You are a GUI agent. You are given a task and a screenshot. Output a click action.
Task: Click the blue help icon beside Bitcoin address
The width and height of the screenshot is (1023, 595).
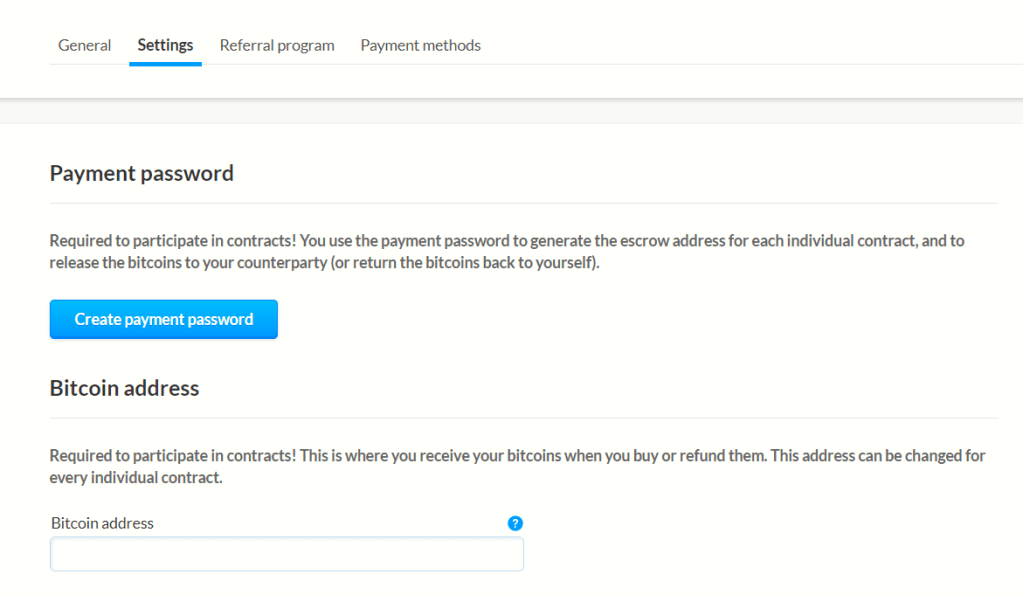point(516,523)
